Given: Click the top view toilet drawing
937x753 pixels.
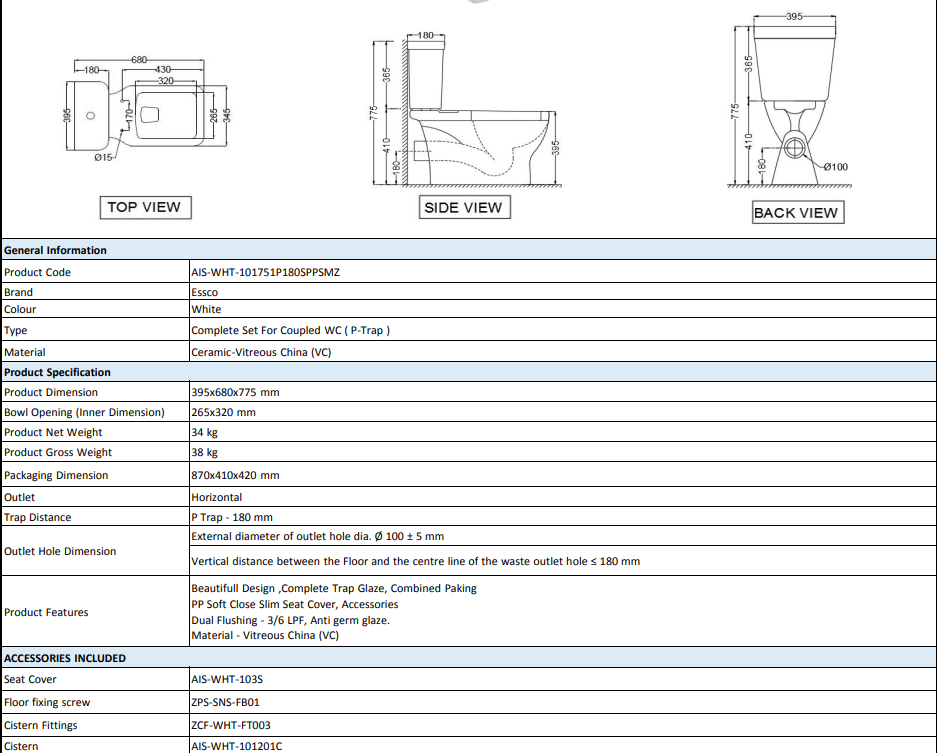Looking at the screenshot, I should pos(146,109).
